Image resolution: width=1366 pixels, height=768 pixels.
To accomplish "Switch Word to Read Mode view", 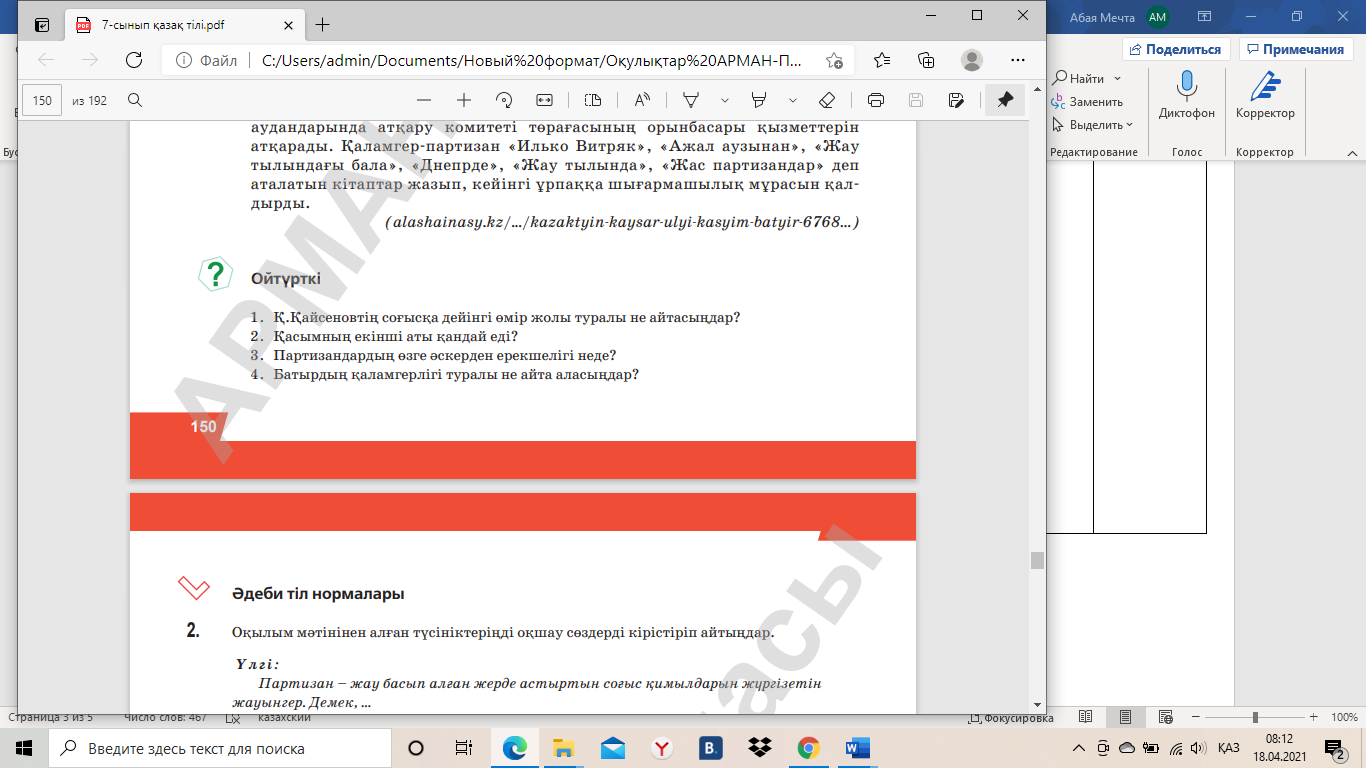I will pyautogui.click(x=1086, y=718).
